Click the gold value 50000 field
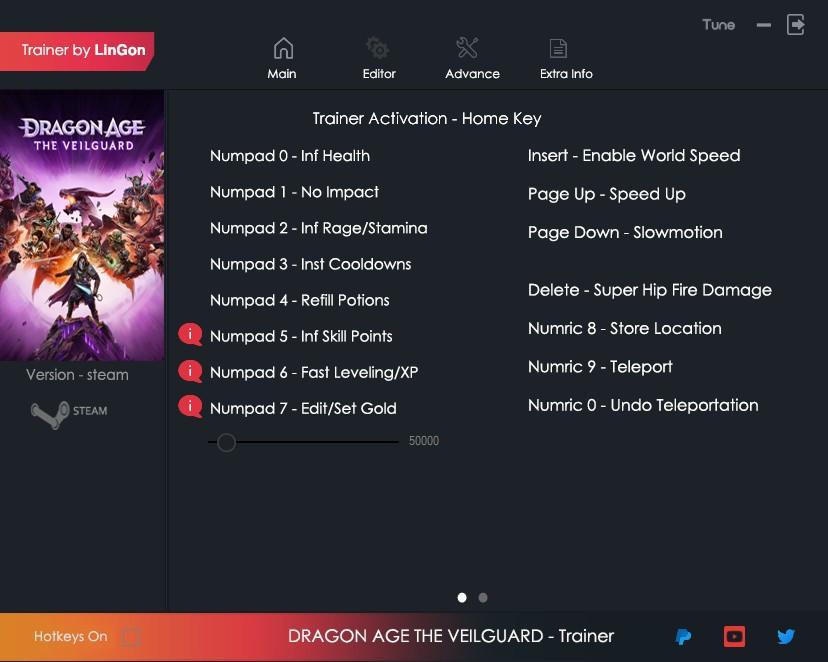Screen dimensions: 828x662 [x=424, y=441]
